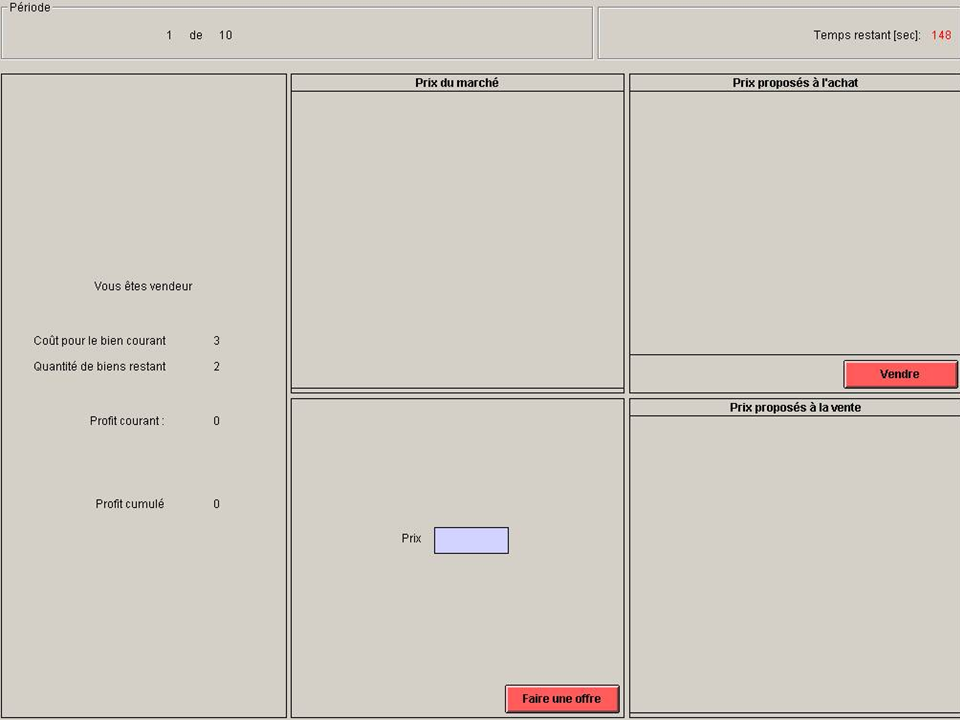960x720 pixels.
Task: Click the Profit cumulé value 0
Action: (217, 504)
